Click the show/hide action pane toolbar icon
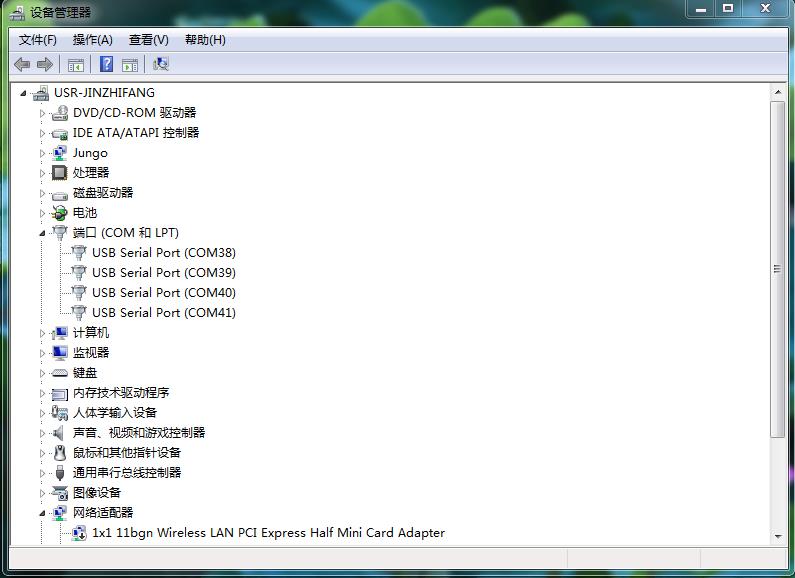 [130, 64]
